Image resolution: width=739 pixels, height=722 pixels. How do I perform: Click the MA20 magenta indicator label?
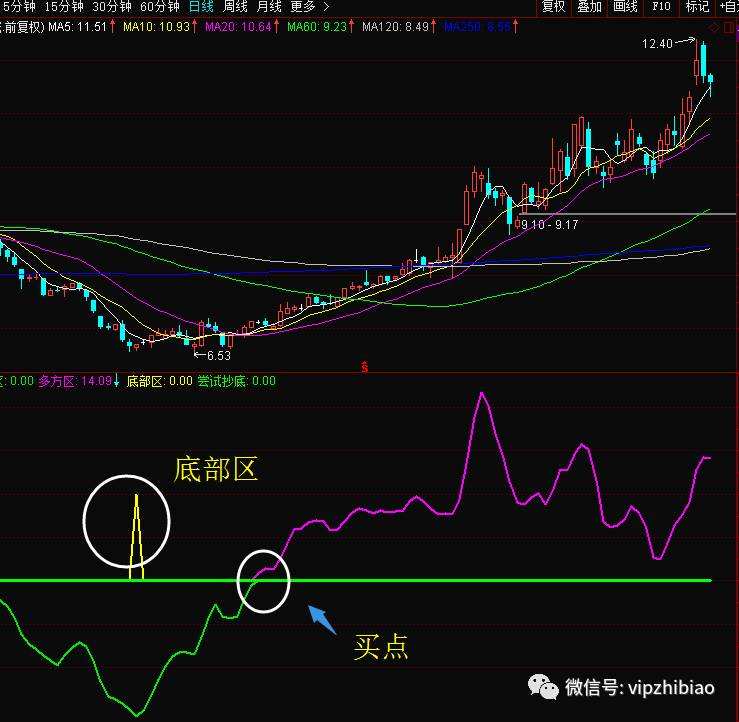tap(240, 25)
